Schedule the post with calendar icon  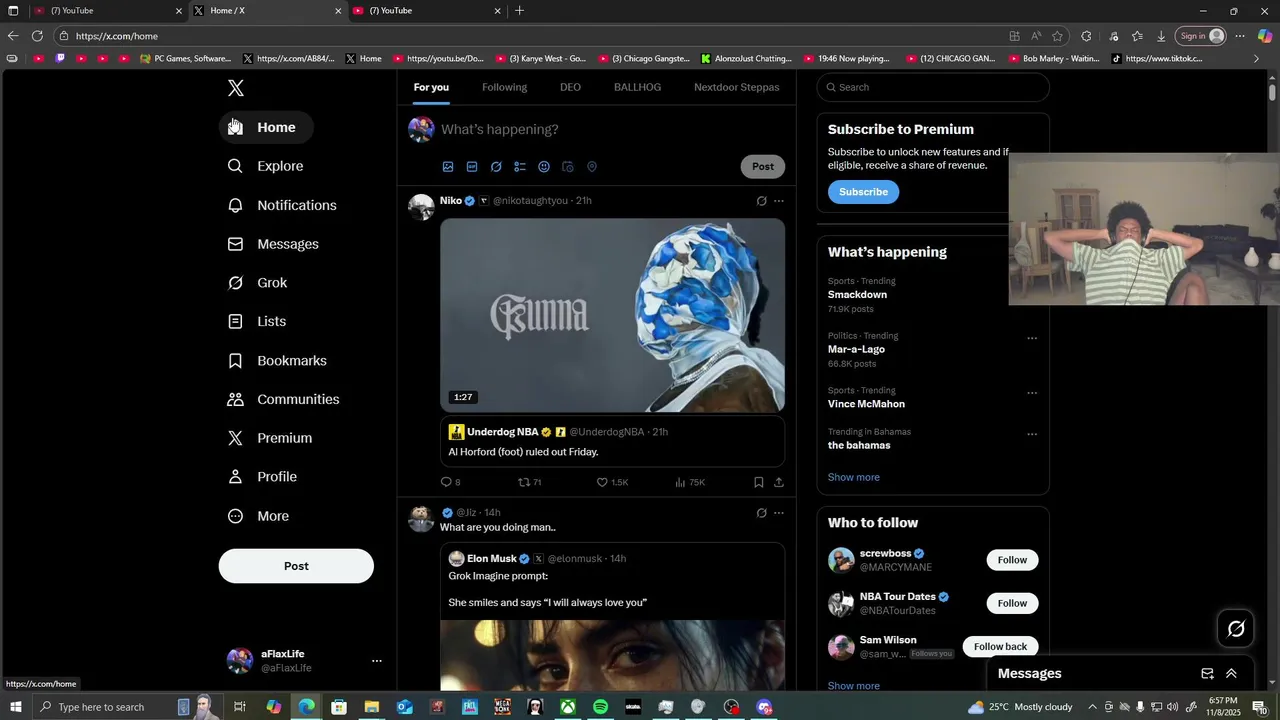point(568,167)
